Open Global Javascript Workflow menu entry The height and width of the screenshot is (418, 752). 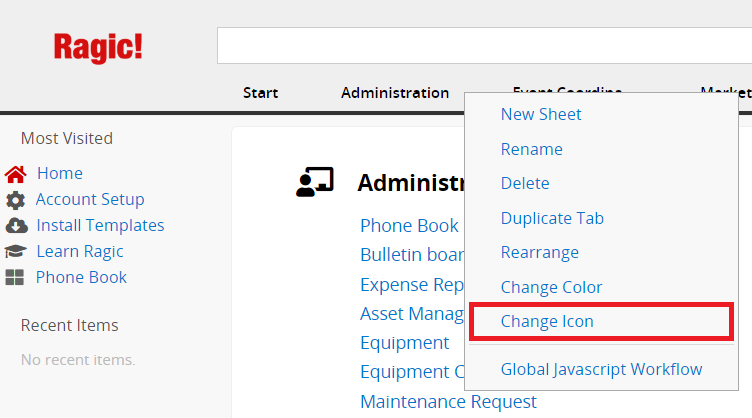click(601, 370)
